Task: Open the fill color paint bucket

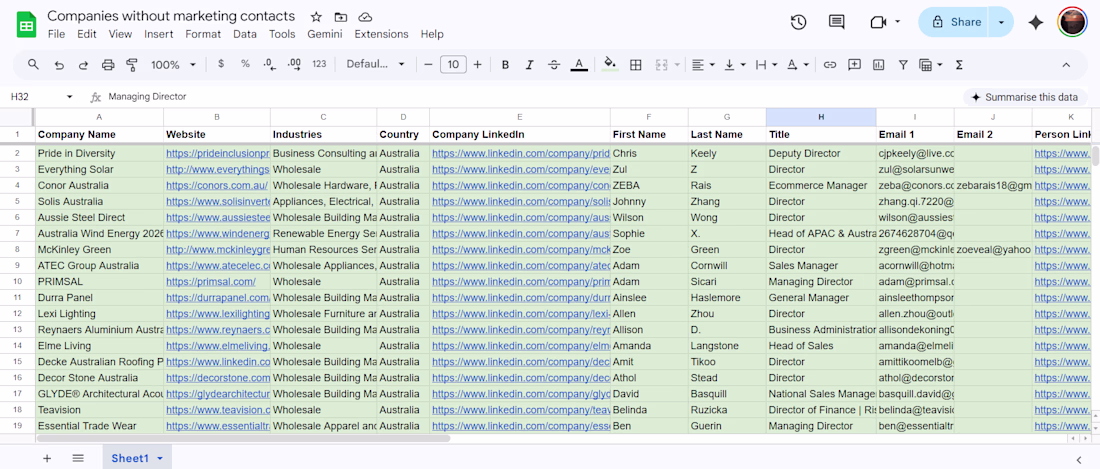Action: coord(610,64)
